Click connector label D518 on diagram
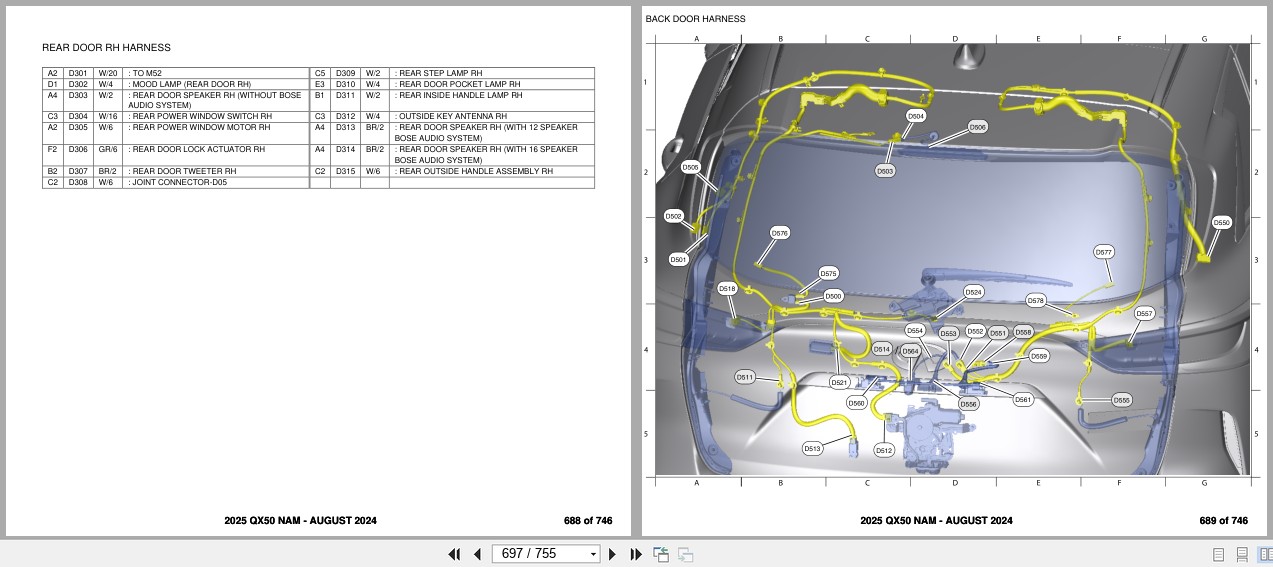1273x567 pixels. click(x=727, y=288)
